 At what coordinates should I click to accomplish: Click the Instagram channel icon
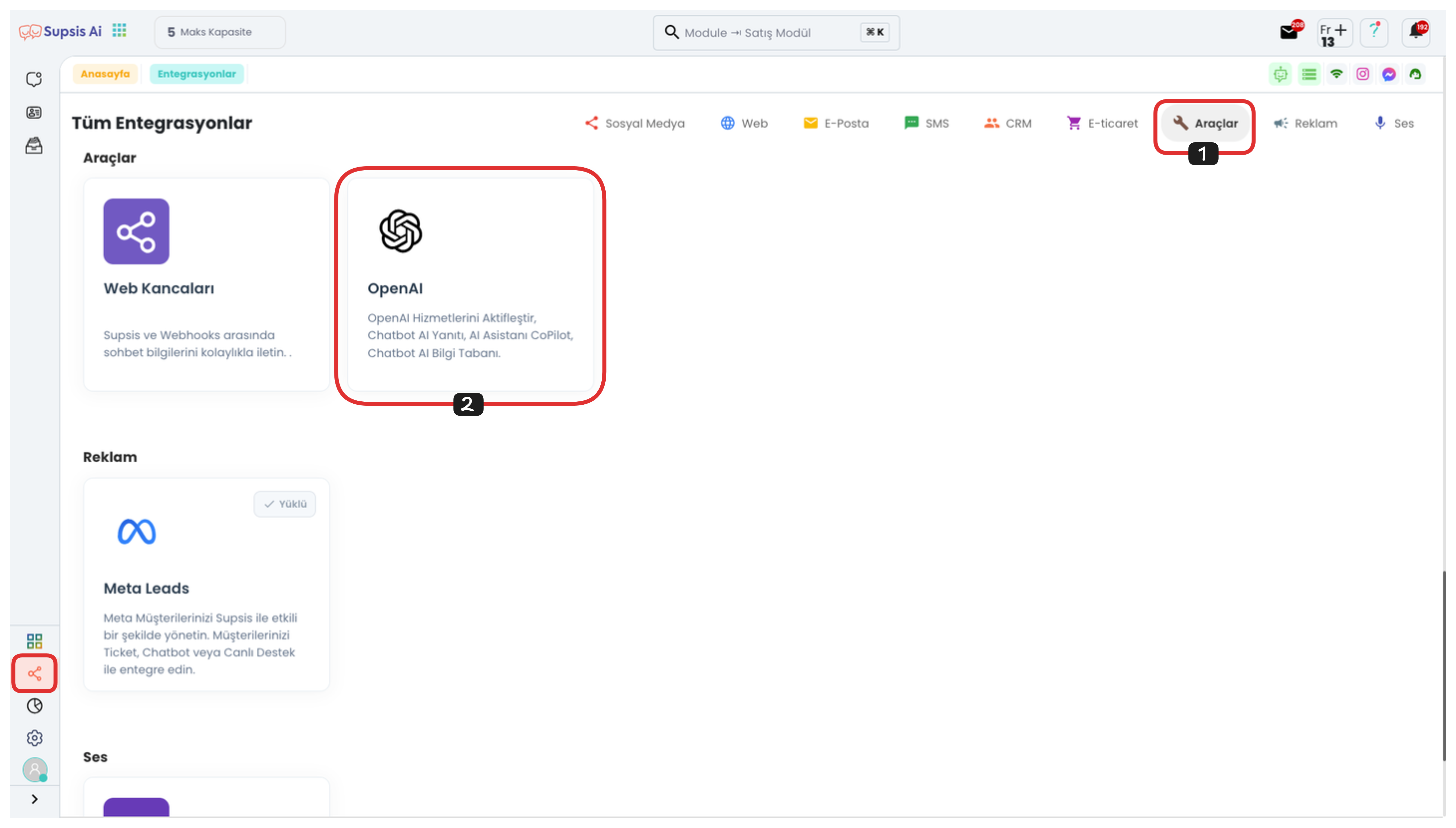(x=1363, y=74)
